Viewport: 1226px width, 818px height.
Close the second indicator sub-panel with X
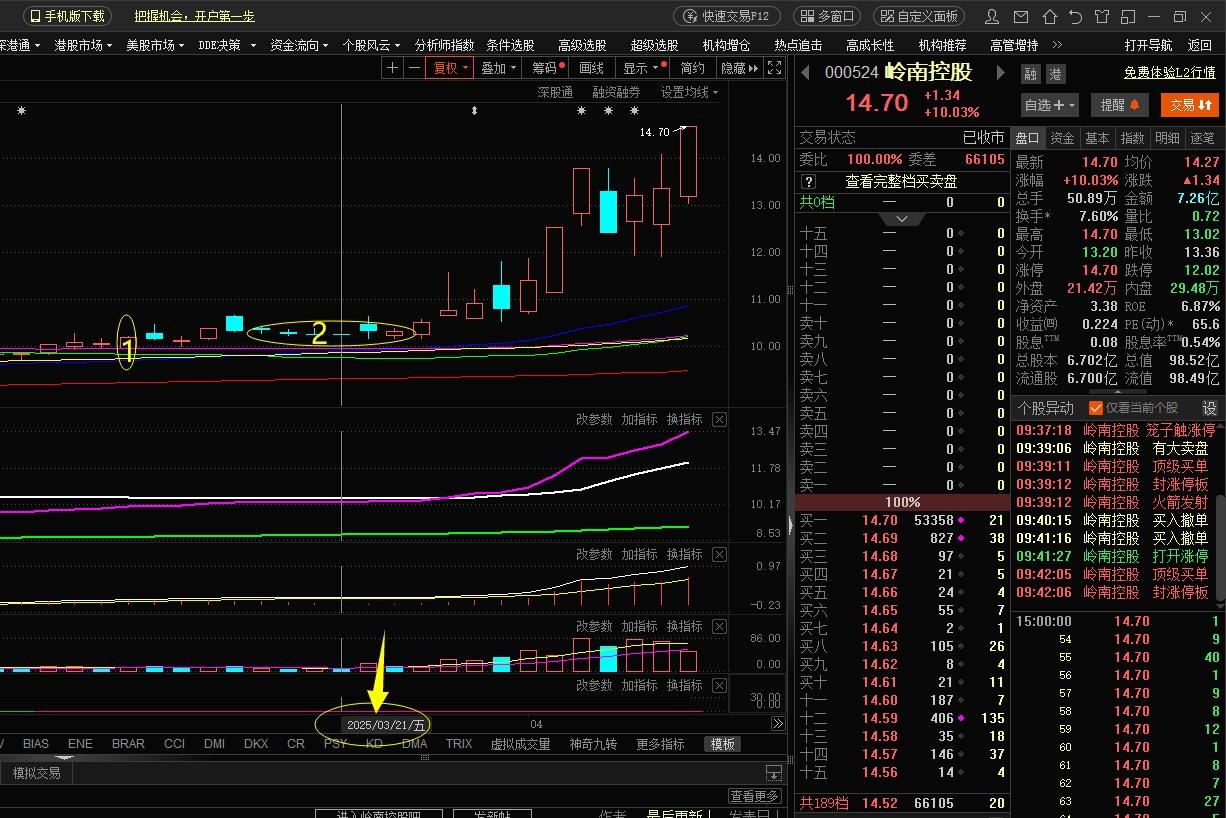719,554
